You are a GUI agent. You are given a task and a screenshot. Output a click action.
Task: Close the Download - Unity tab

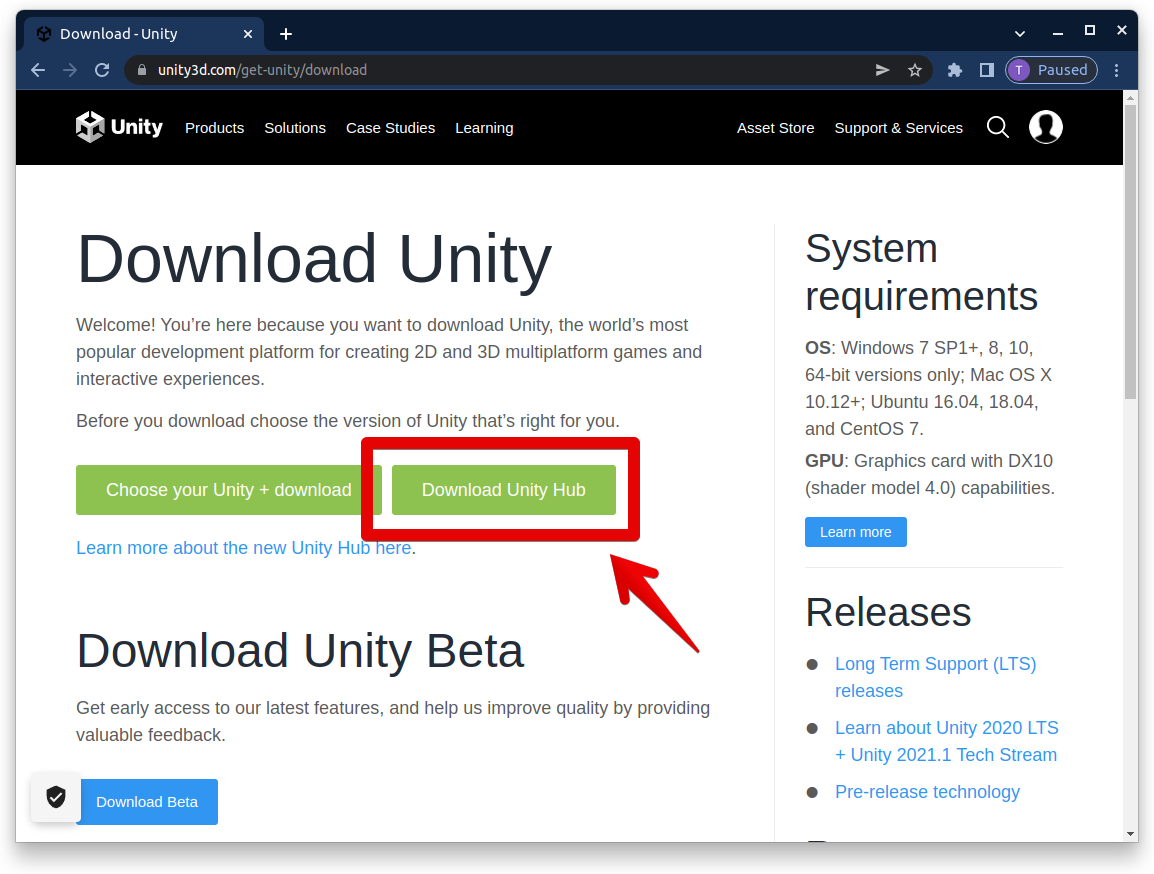click(x=248, y=34)
